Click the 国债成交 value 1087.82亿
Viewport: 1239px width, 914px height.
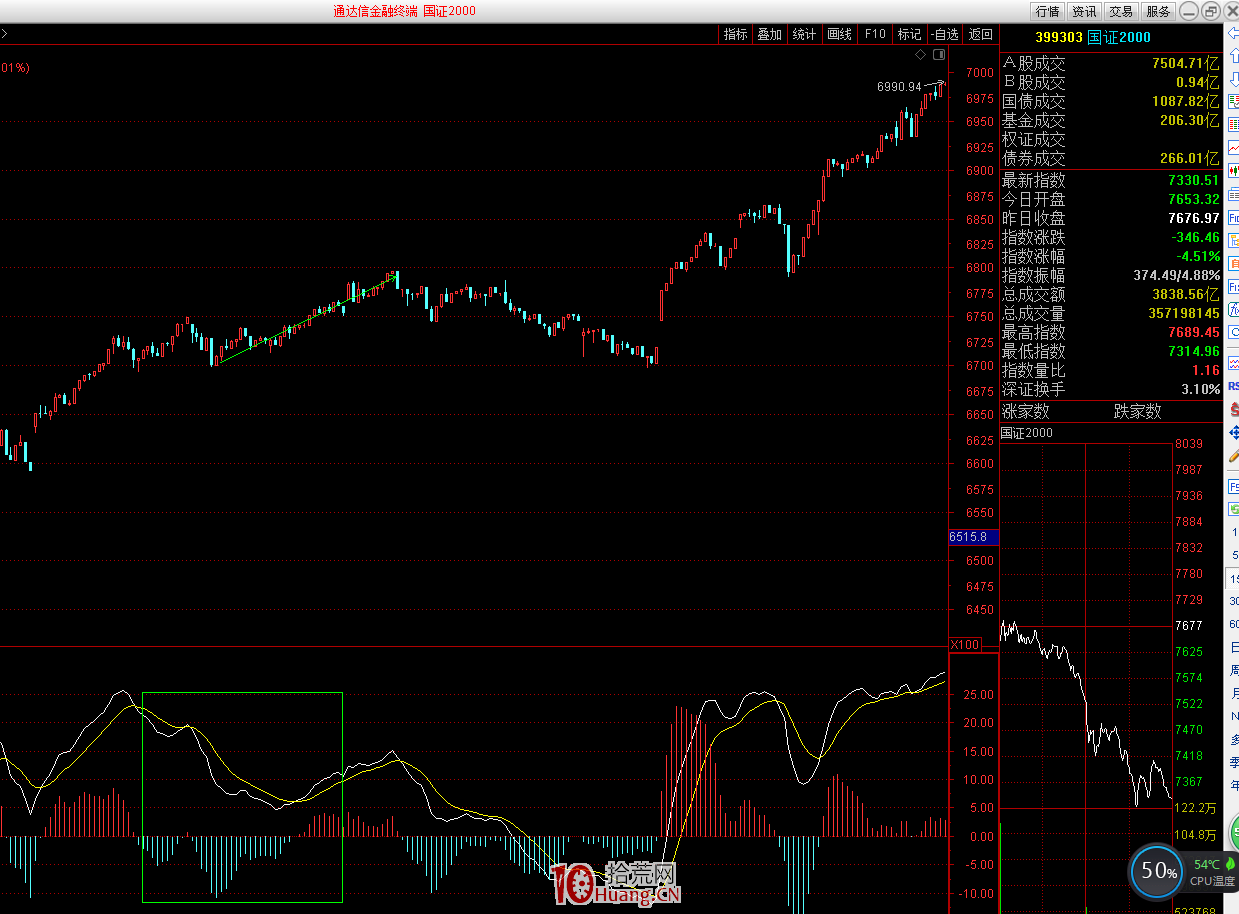[1186, 101]
